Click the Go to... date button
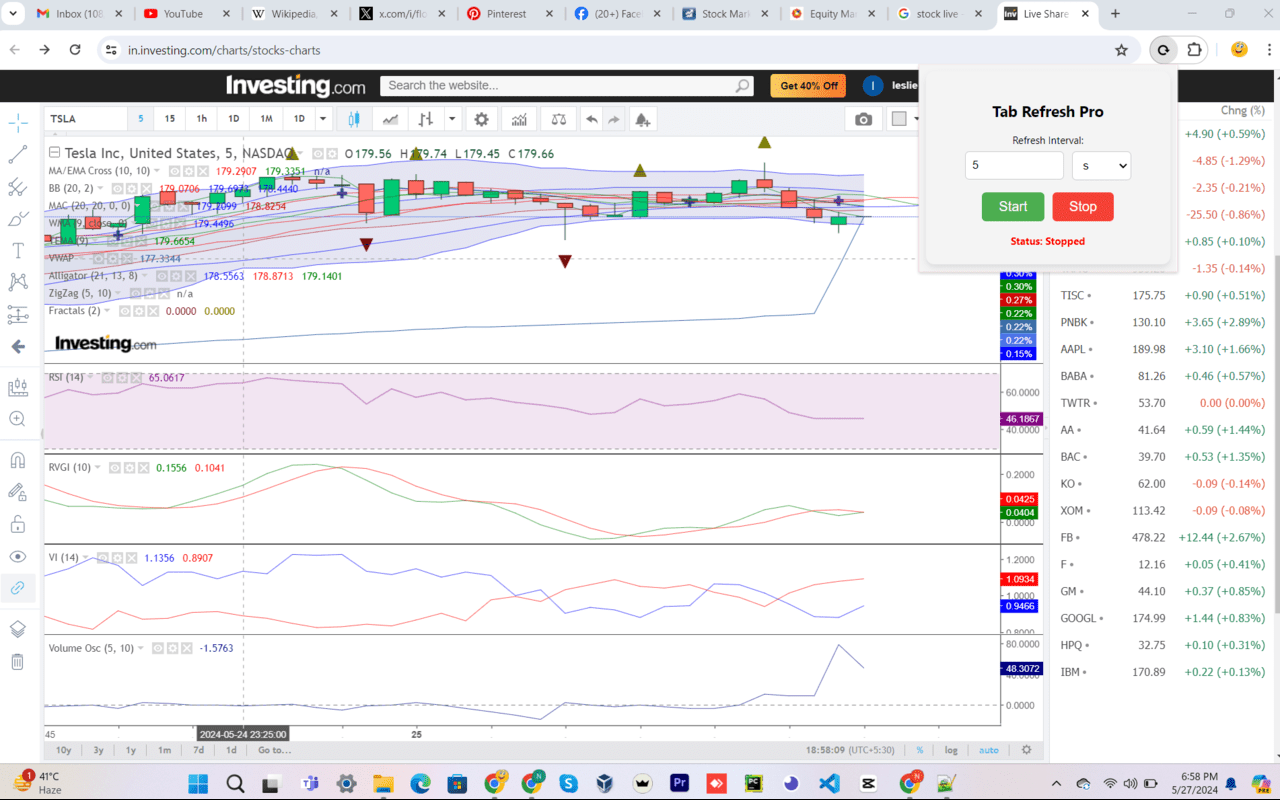 (x=274, y=750)
